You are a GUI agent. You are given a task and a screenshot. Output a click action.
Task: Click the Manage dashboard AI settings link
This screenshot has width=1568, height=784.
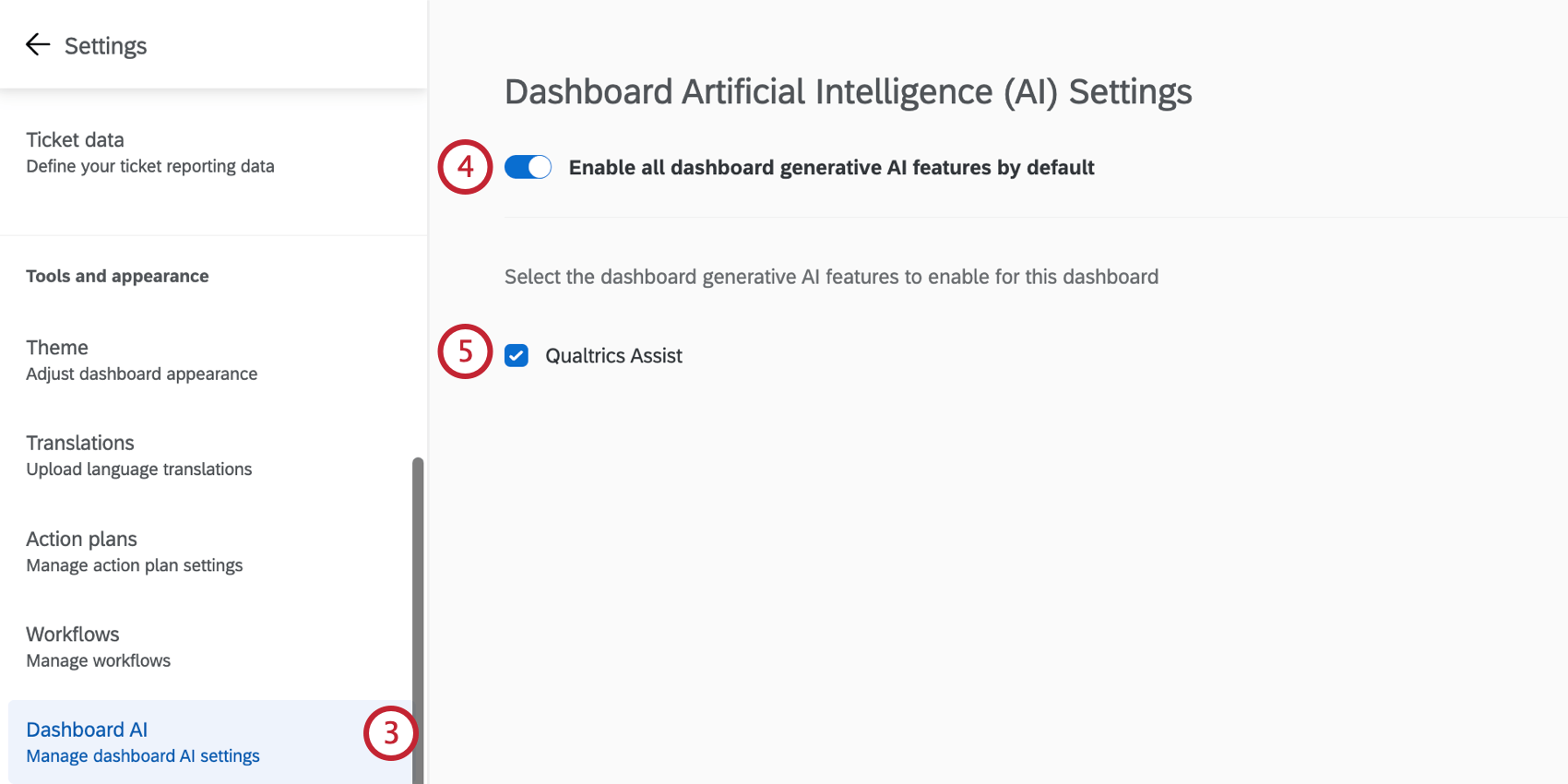click(x=142, y=755)
